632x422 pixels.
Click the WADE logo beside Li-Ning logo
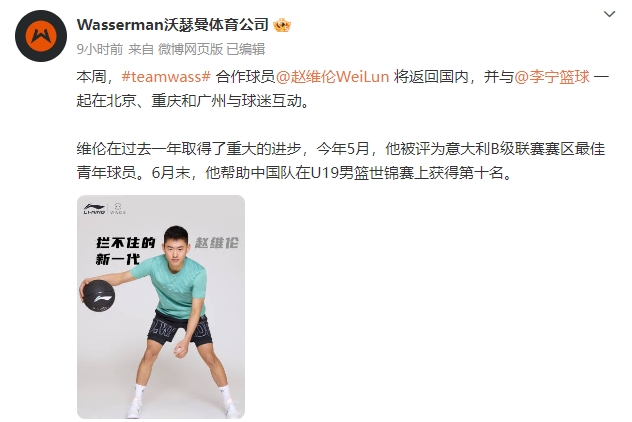[118, 209]
